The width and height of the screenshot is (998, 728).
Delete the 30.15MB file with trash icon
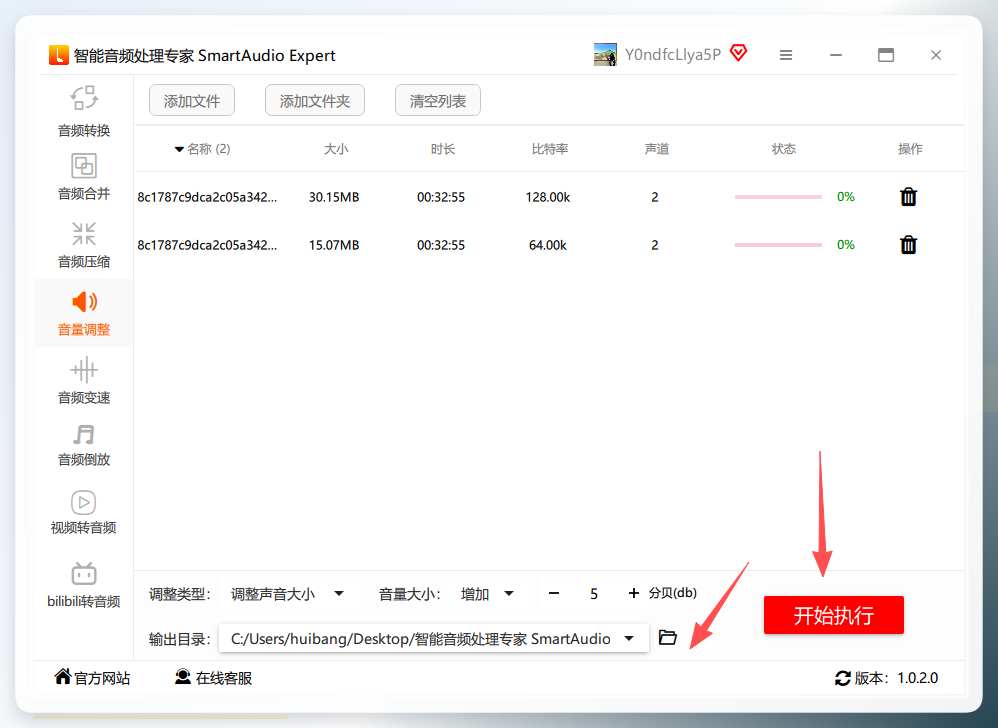tap(908, 197)
